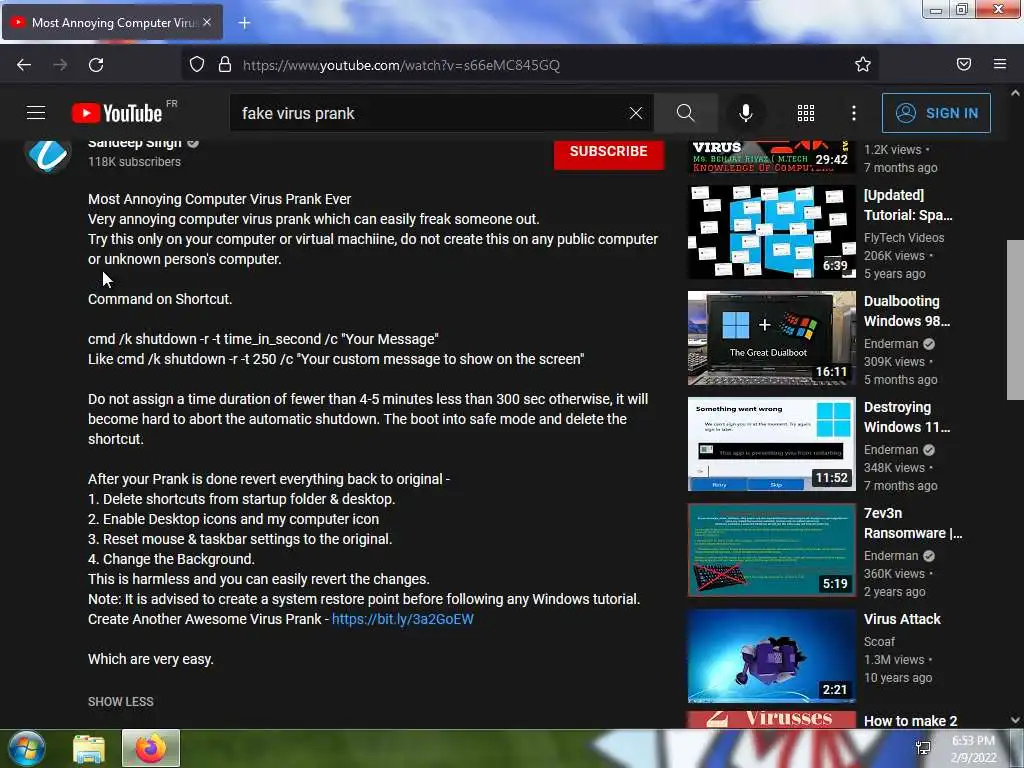Open the Firefox application menu

(999, 64)
